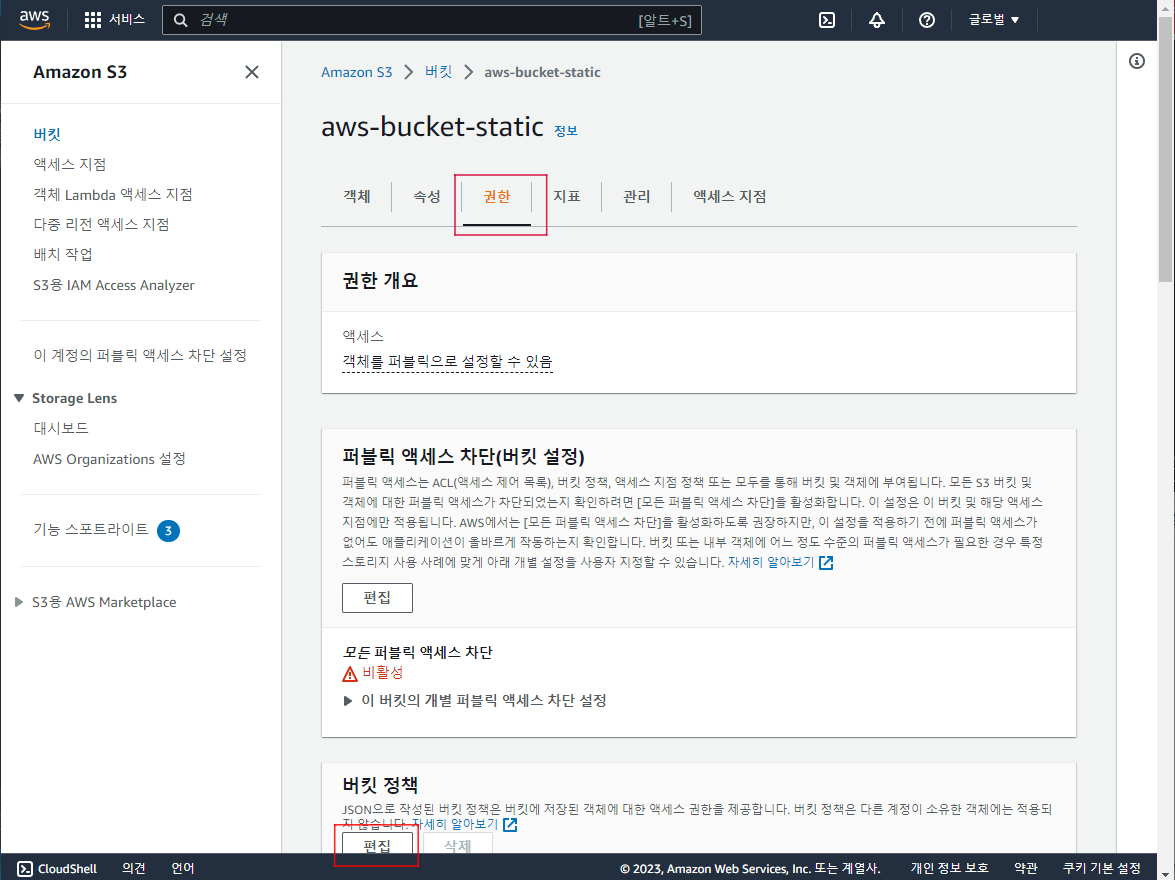Open the 서비스 grid menu icon

click(x=92, y=20)
